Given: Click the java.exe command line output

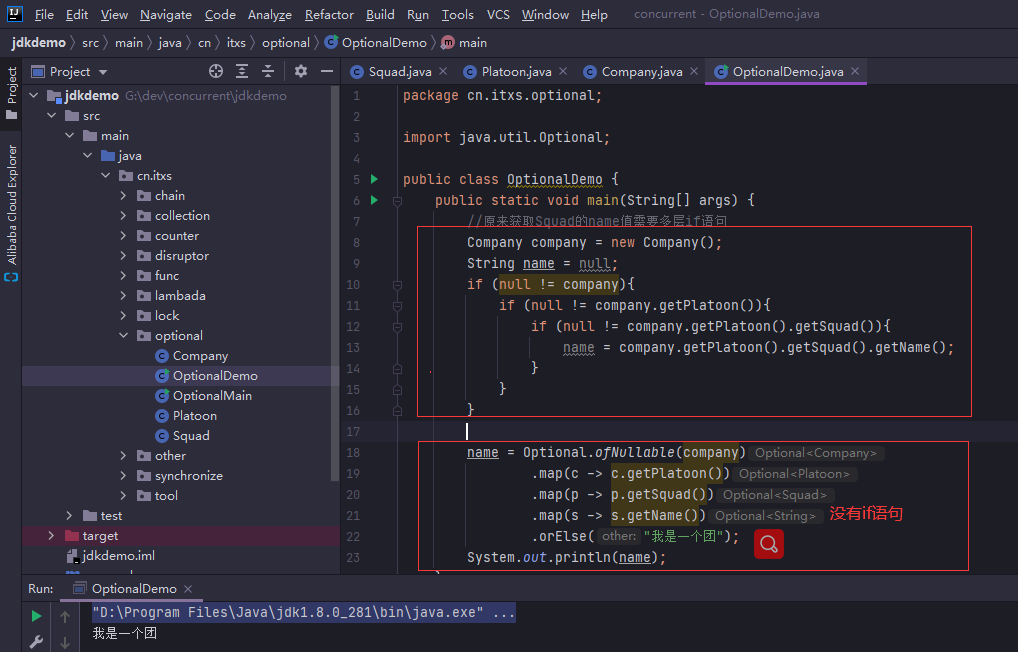Looking at the screenshot, I should pos(303,612).
